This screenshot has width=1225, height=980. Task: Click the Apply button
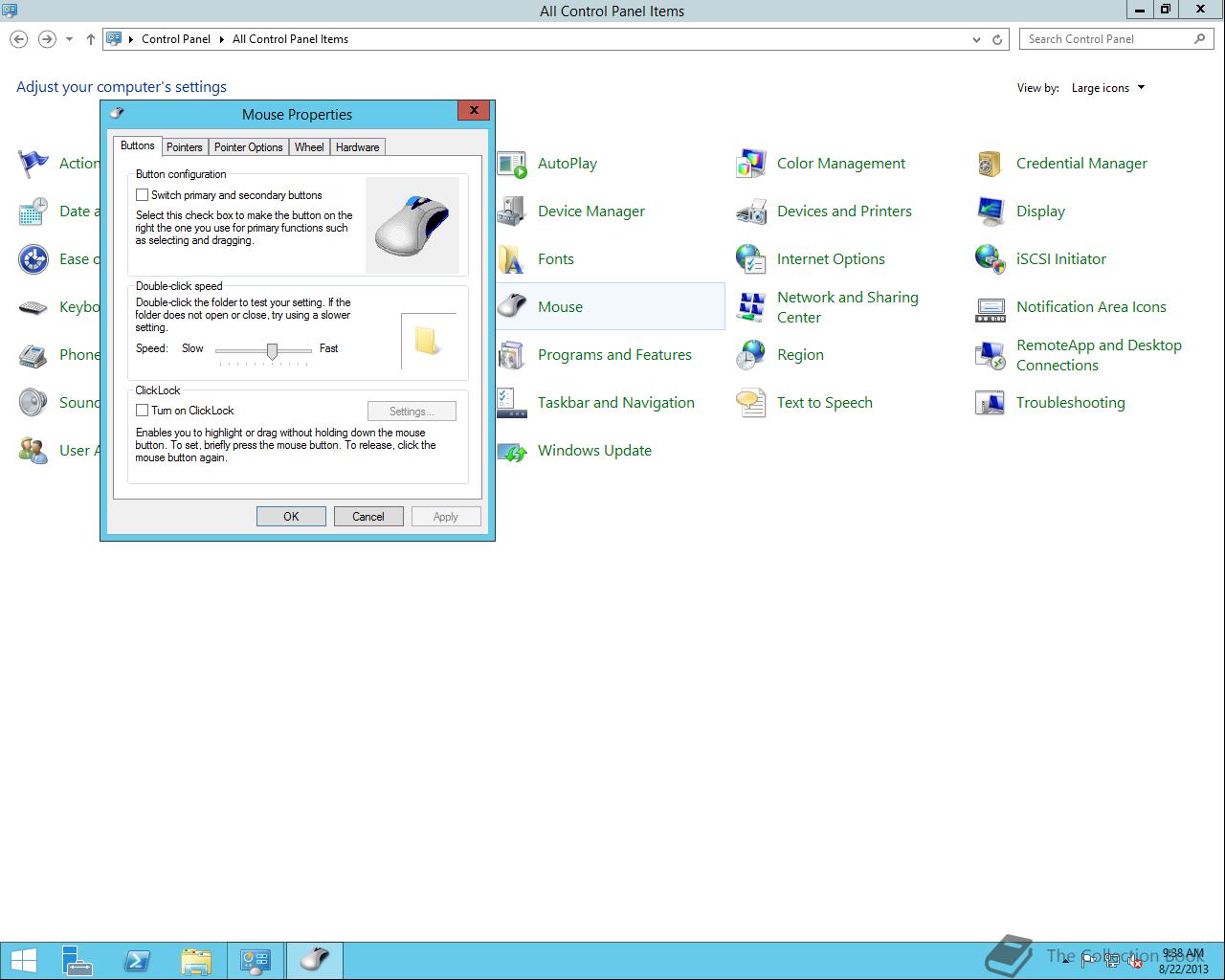click(x=446, y=517)
